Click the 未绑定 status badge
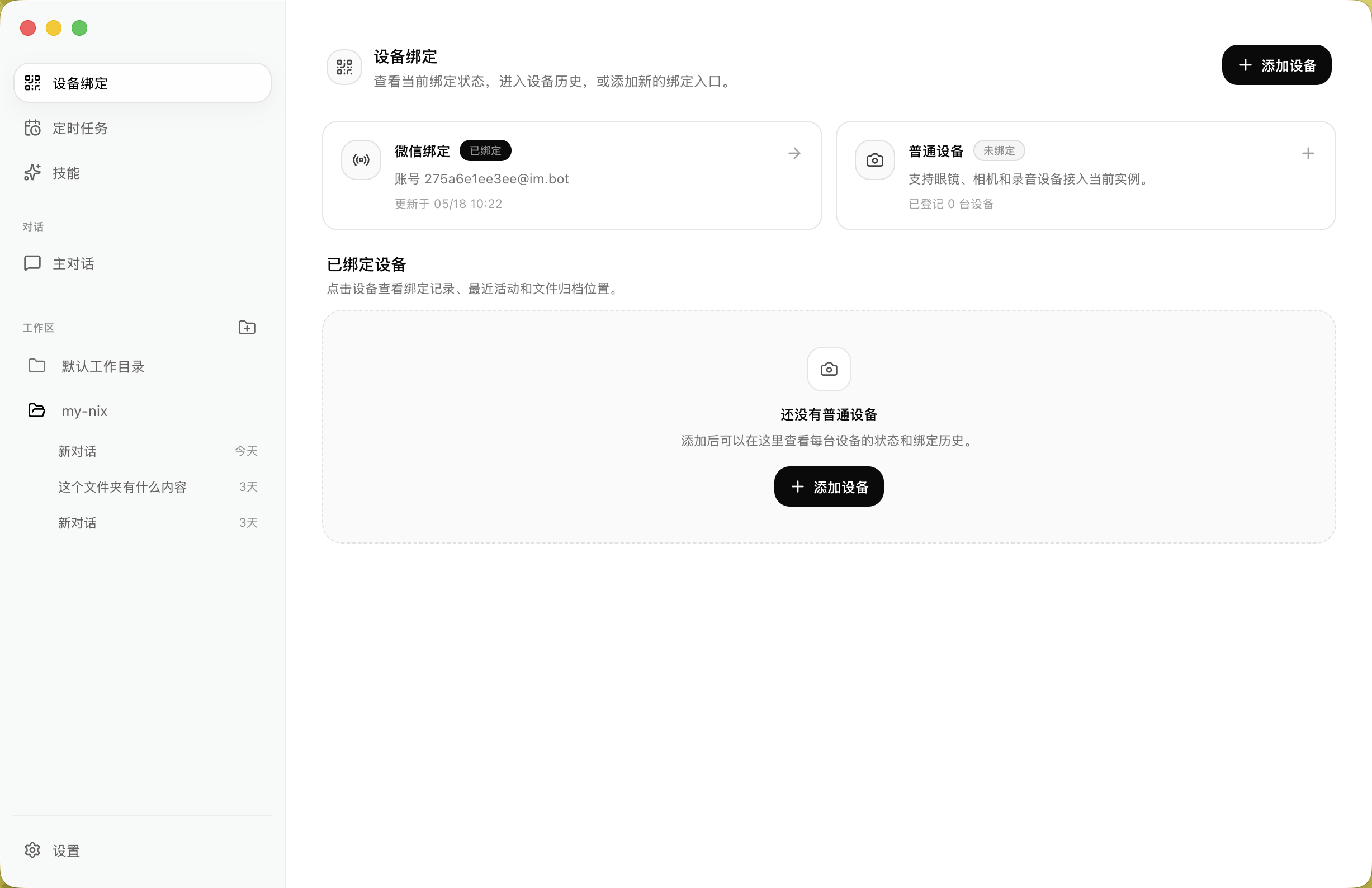The width and height of the screenshot is (1372, 888). 999,150
